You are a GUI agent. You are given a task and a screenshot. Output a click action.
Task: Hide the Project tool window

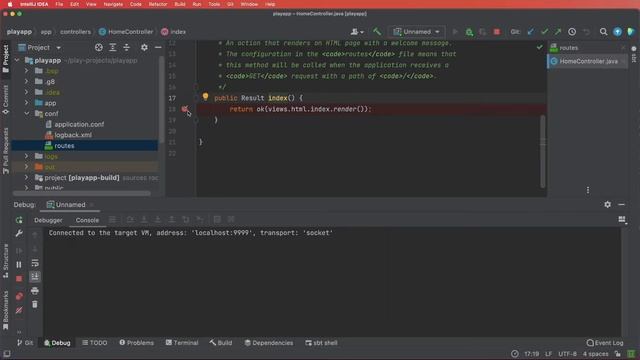[158, 47]
